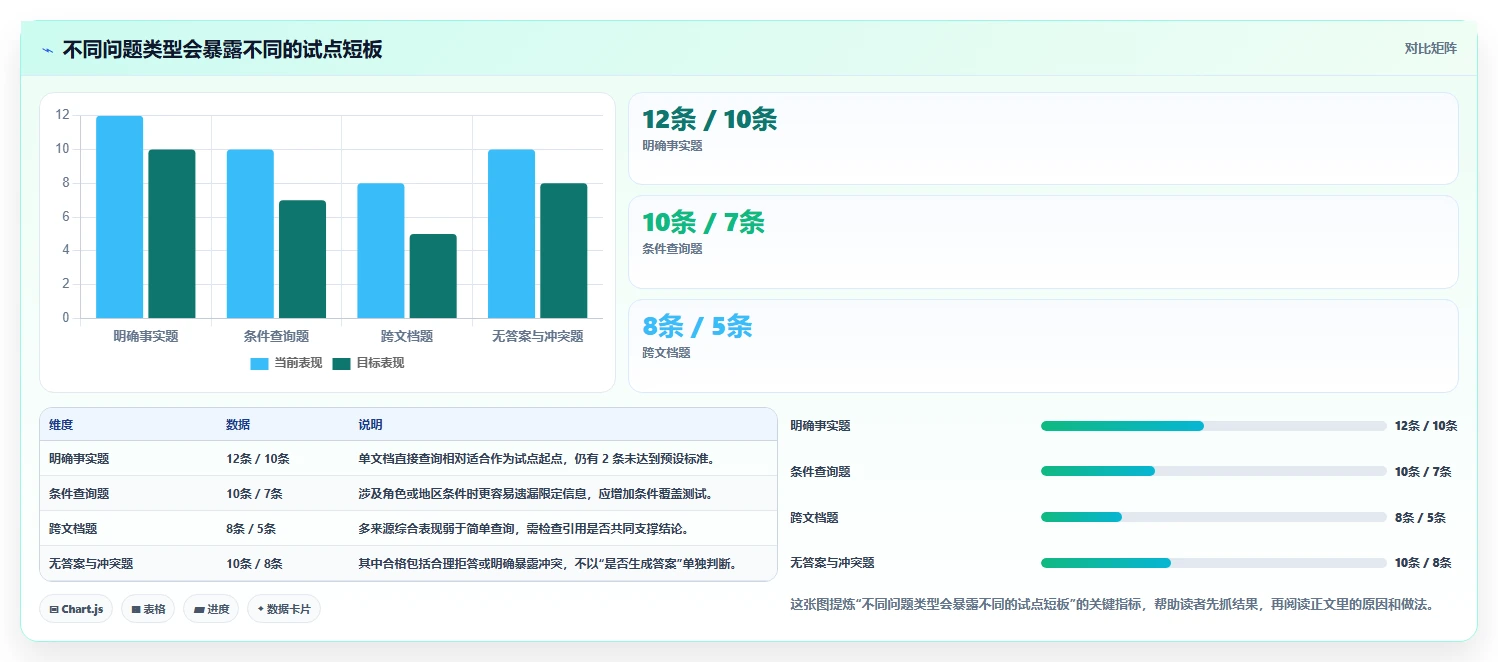Click the 进度 tag chip
The height and width of the screenshot is (662, 1498).
(x=211, y=609)
